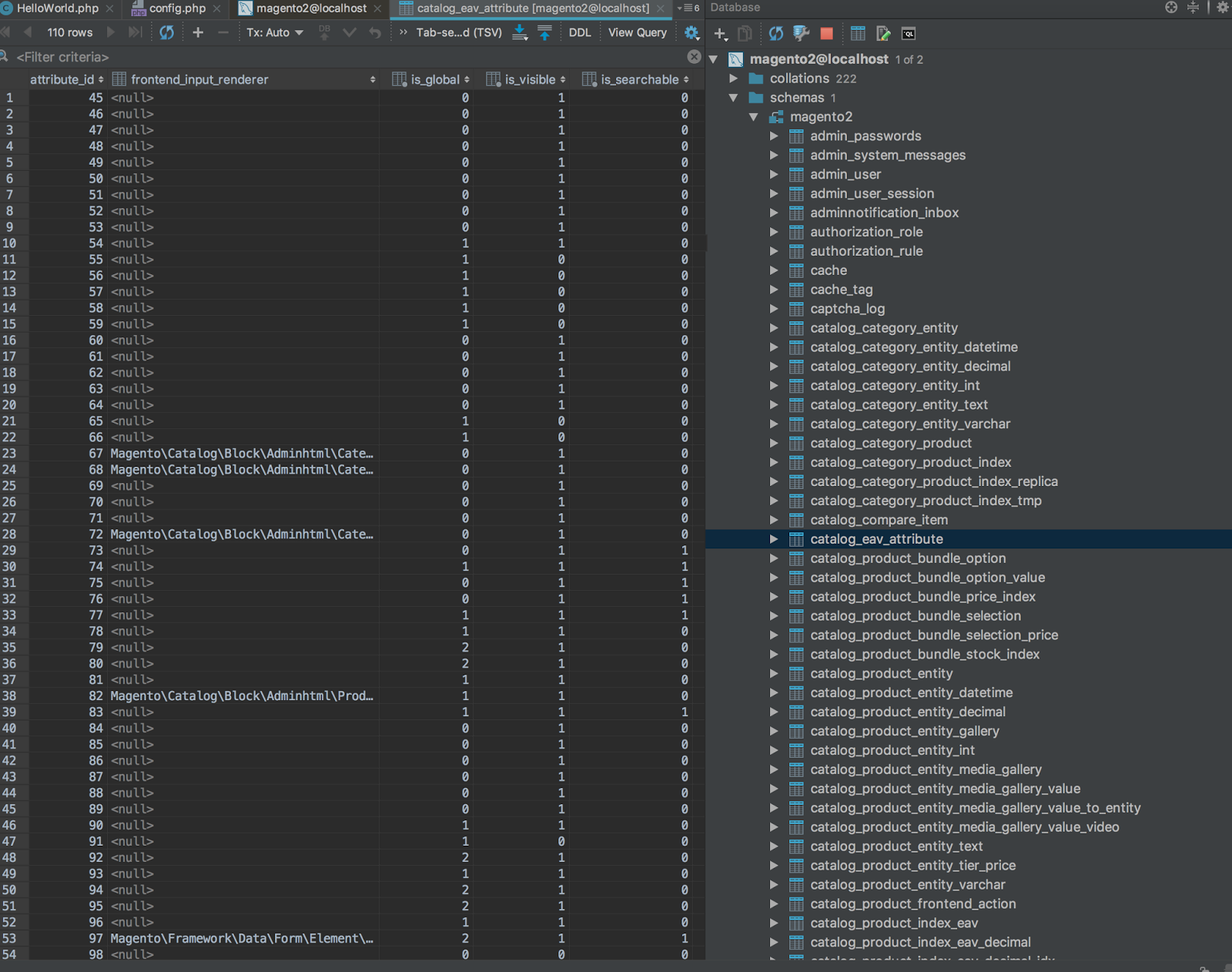
Task: Duplicate data source in Database panel
Action: point(745,33)
